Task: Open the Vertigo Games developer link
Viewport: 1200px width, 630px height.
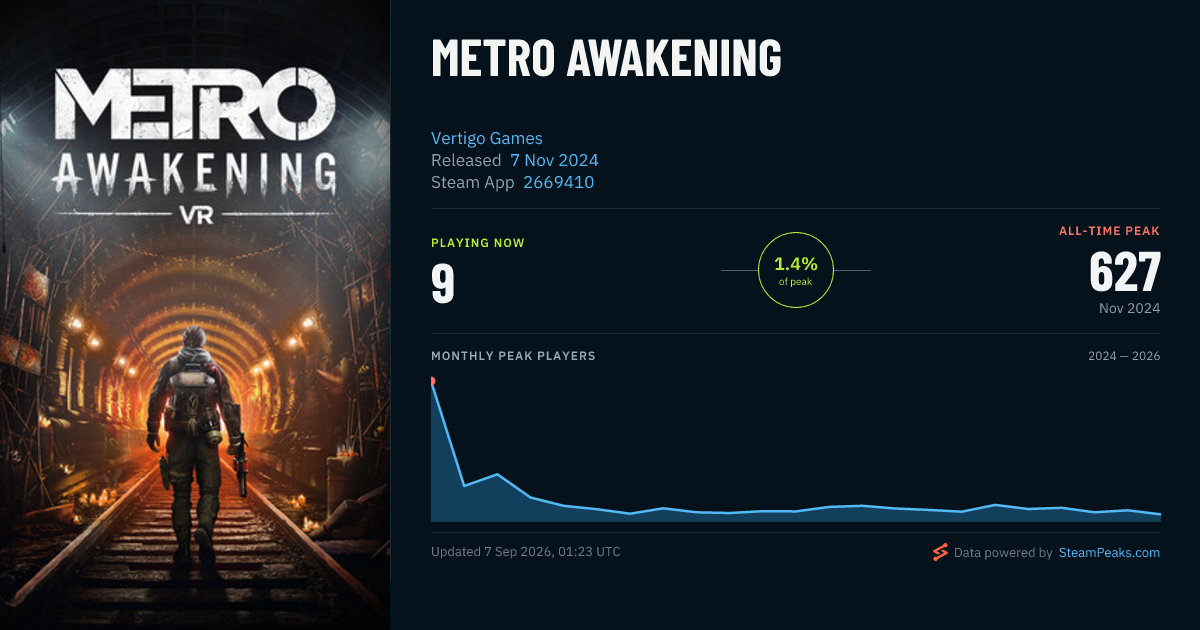Action: click(487, 138)
